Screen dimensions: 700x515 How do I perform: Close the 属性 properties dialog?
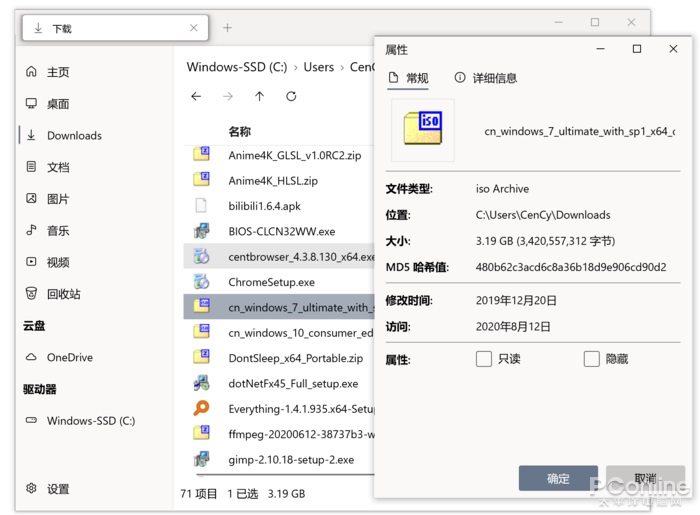pos(673,49)
